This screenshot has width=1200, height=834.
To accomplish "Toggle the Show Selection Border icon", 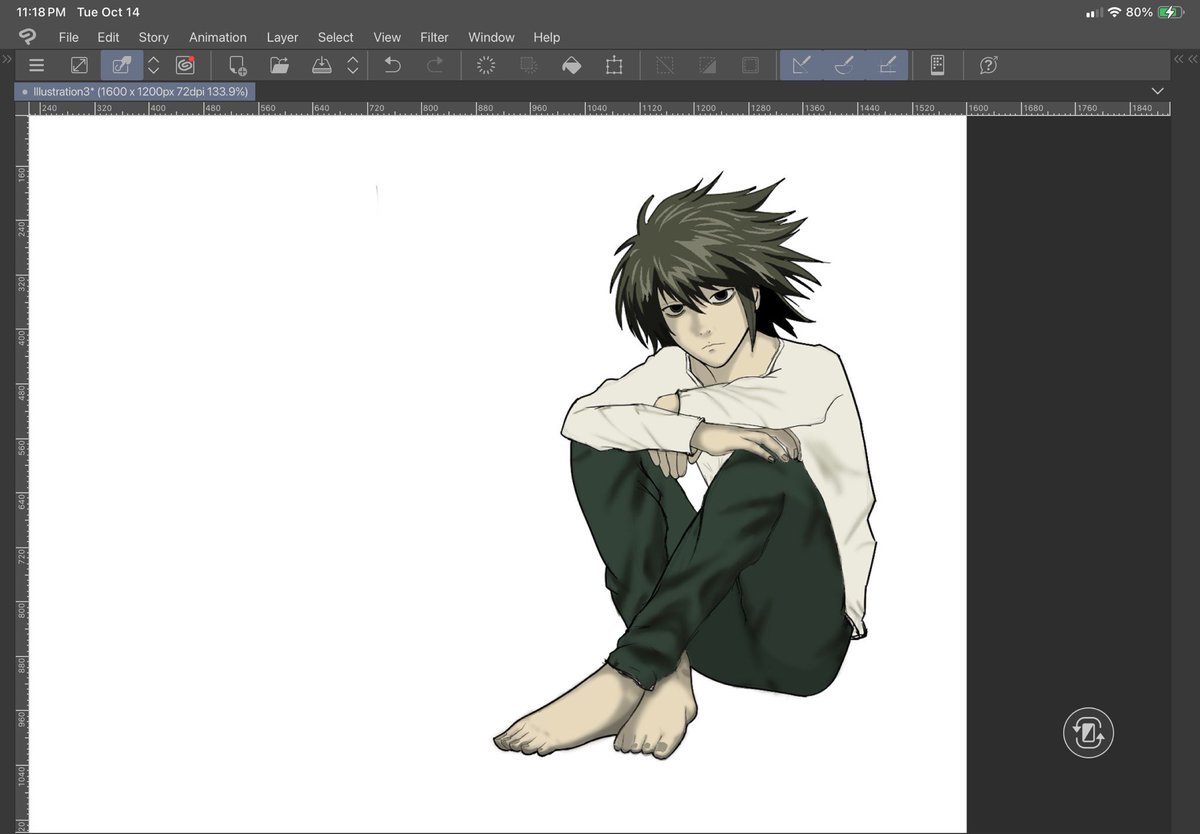I will point(750,65).
